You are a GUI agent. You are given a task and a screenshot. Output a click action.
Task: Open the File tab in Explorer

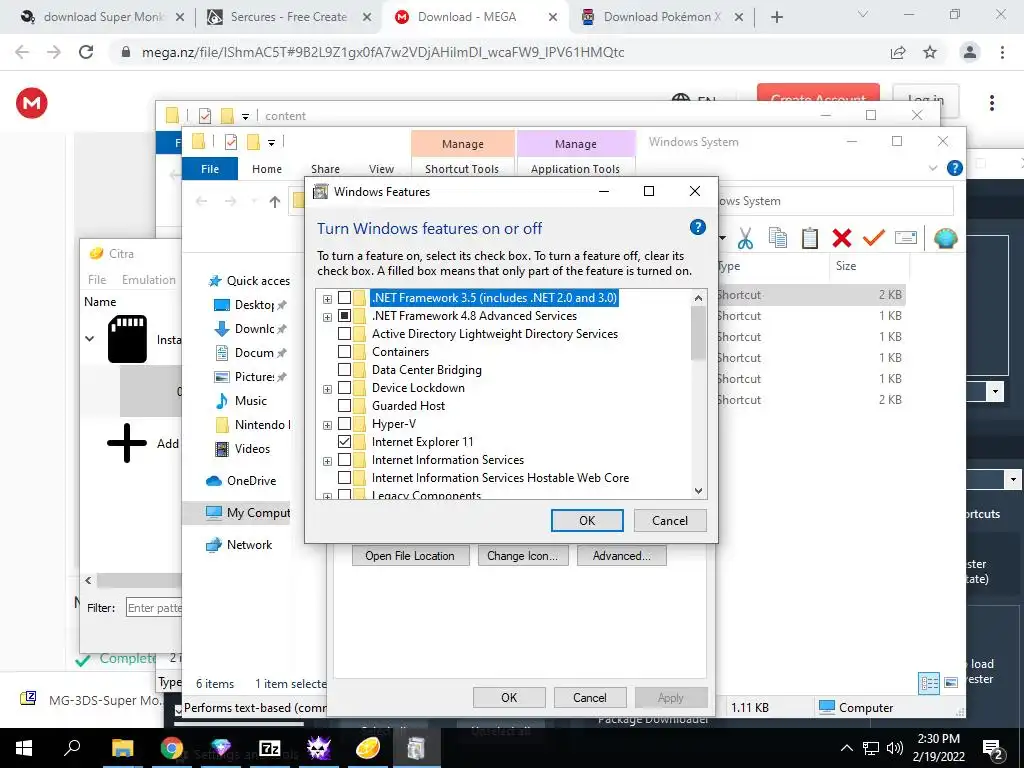(x=210, y=168)
